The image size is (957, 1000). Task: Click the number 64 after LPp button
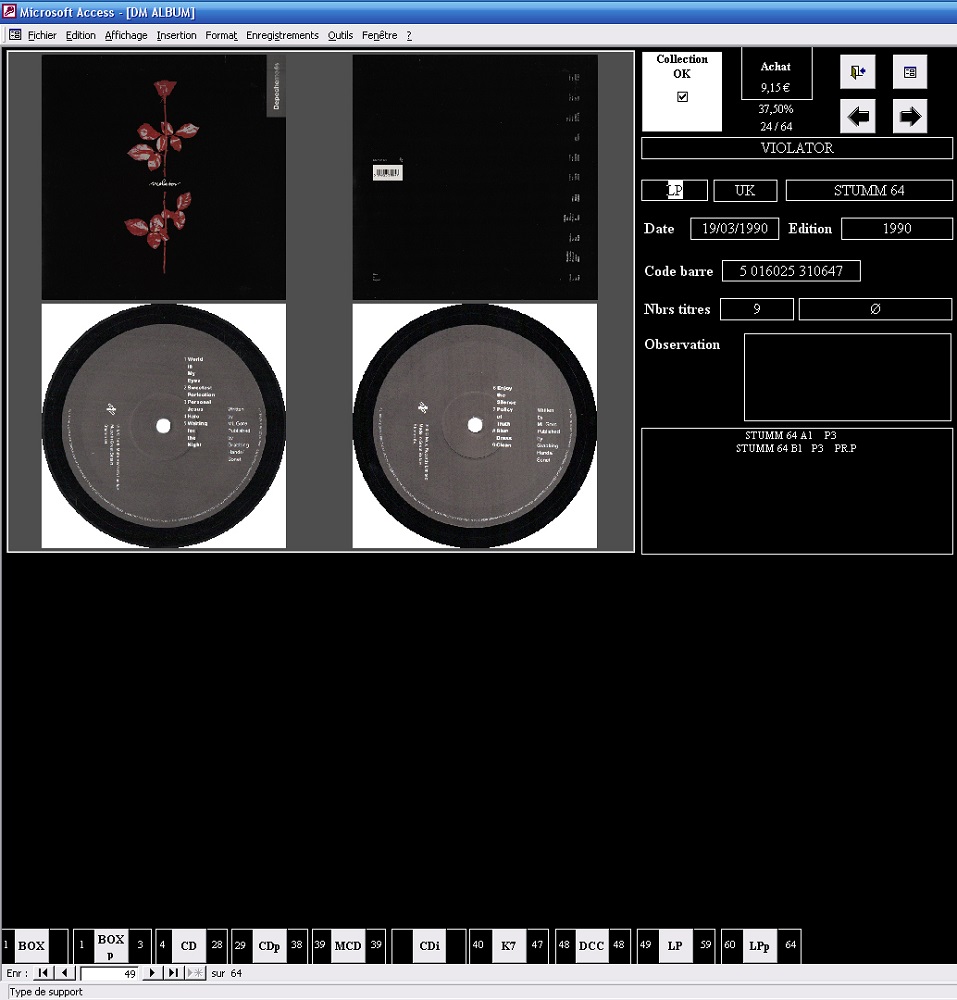click(x=791, y=945)
